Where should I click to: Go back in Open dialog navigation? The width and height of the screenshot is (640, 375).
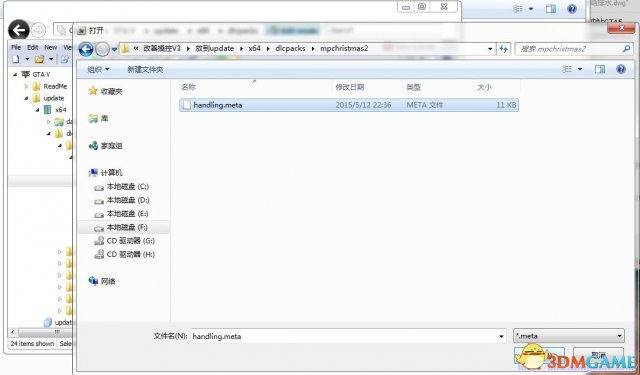coord(86,49)
